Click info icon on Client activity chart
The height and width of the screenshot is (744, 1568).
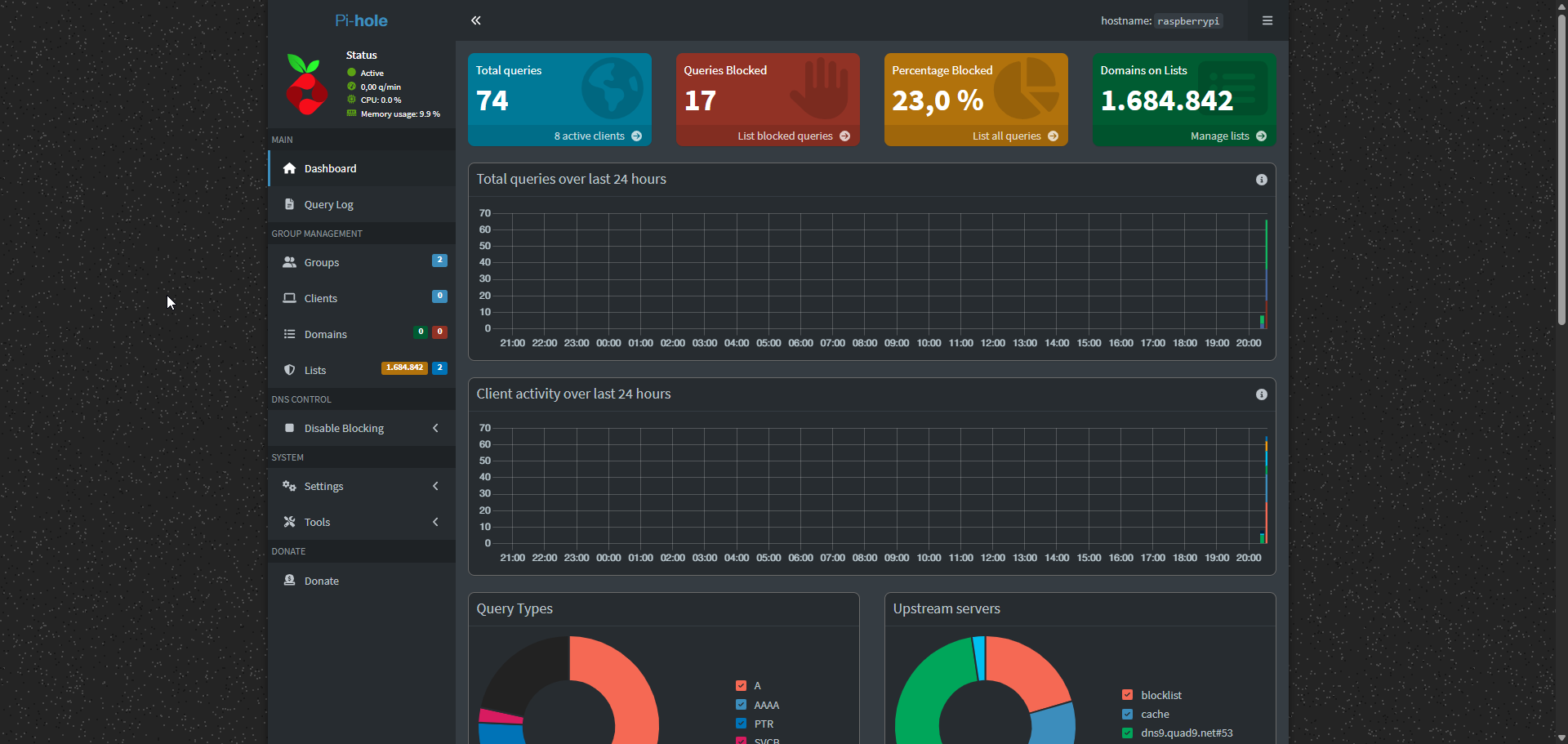tap(1261, 394)
